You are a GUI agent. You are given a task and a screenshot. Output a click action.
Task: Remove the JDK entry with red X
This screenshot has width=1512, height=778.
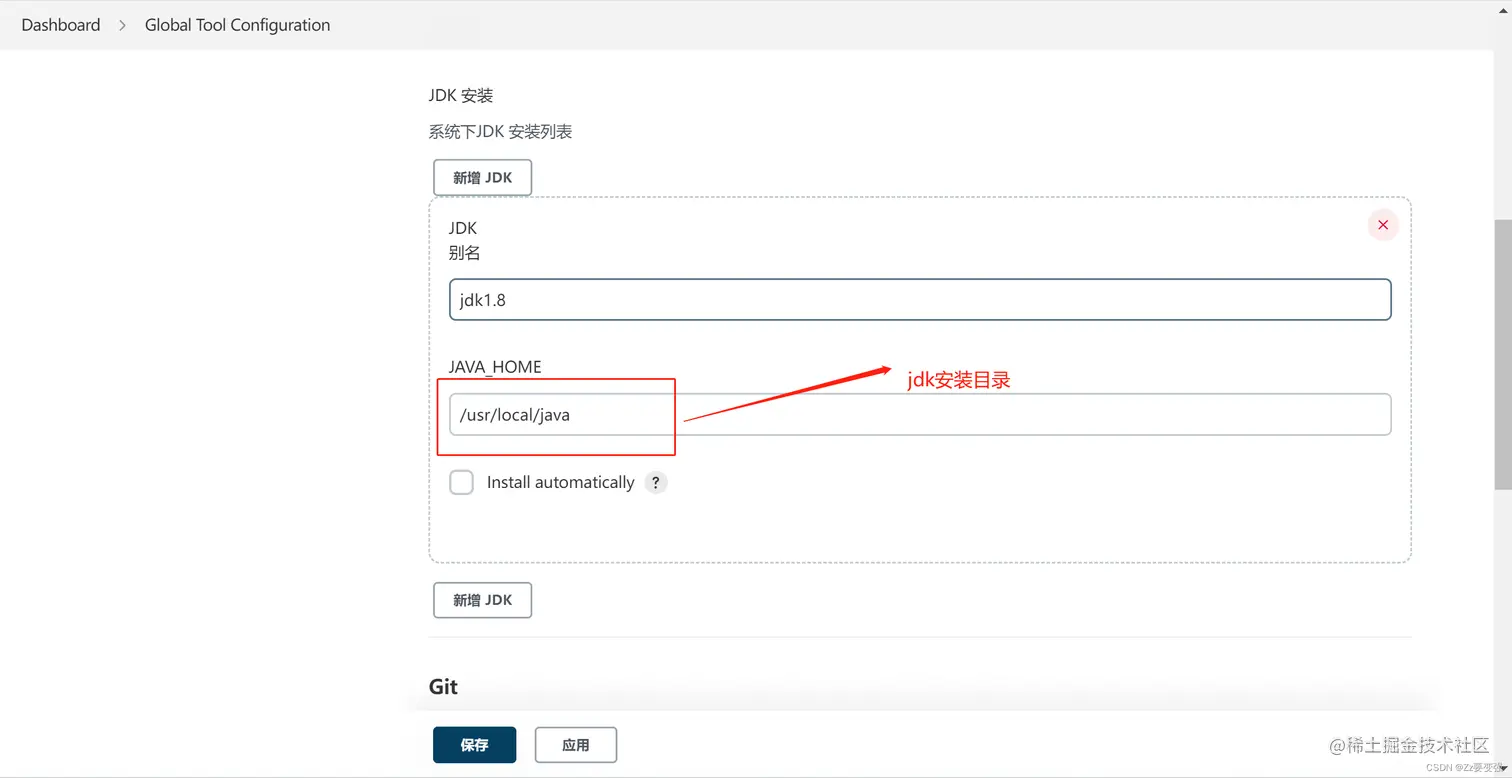point(1383,225)
